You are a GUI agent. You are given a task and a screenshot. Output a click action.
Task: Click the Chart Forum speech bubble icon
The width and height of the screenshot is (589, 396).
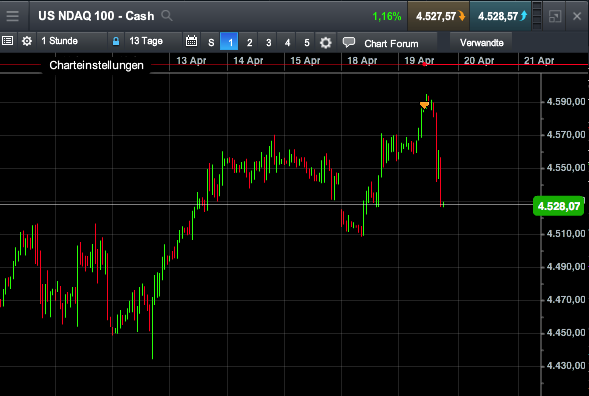click(x=349, y=42)
